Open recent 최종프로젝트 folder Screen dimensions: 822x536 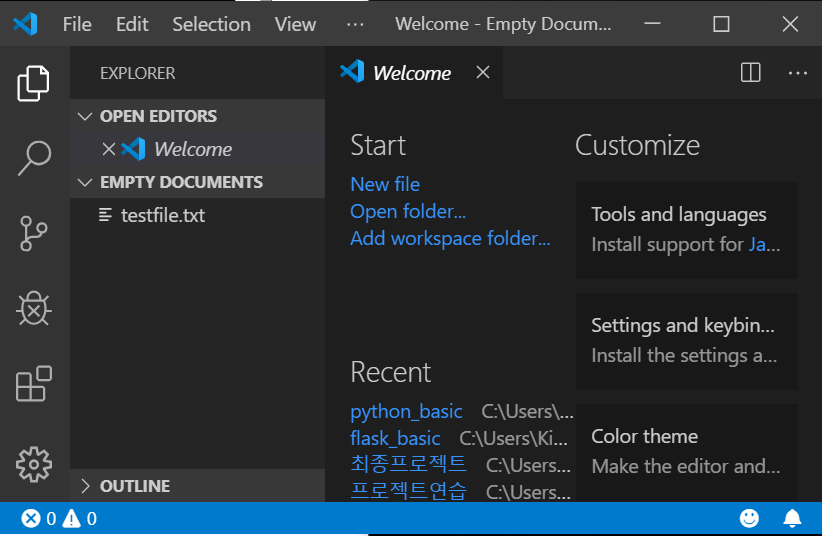click(x=408, y=464)
